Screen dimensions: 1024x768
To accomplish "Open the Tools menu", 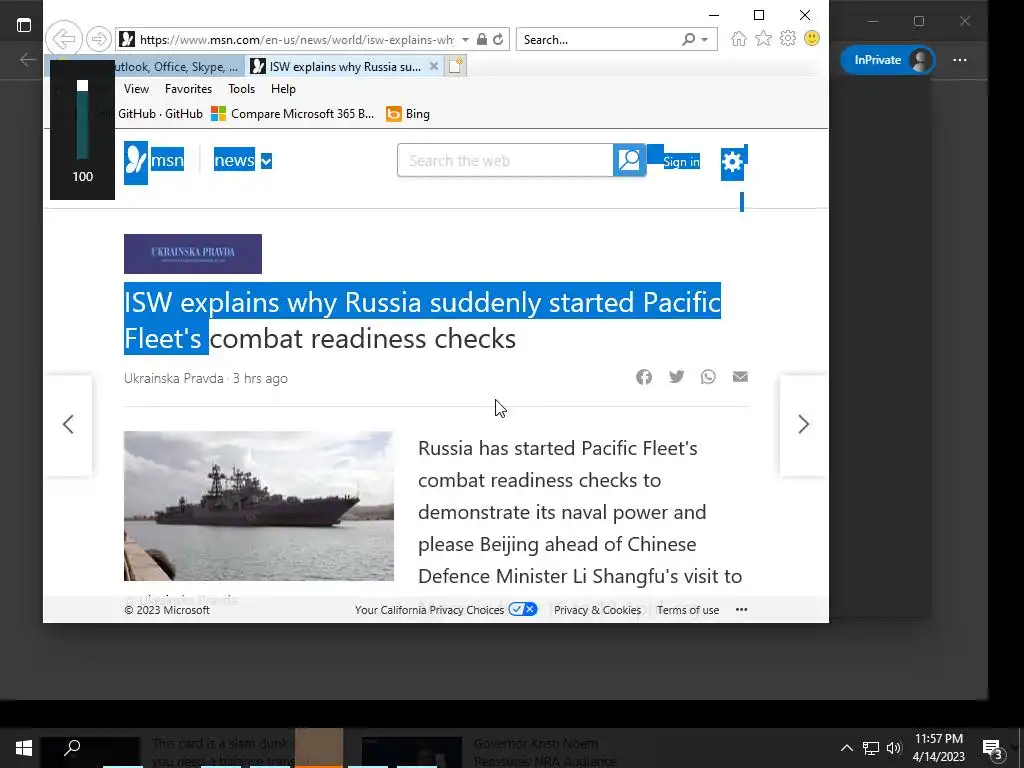I will click(241, 89).
